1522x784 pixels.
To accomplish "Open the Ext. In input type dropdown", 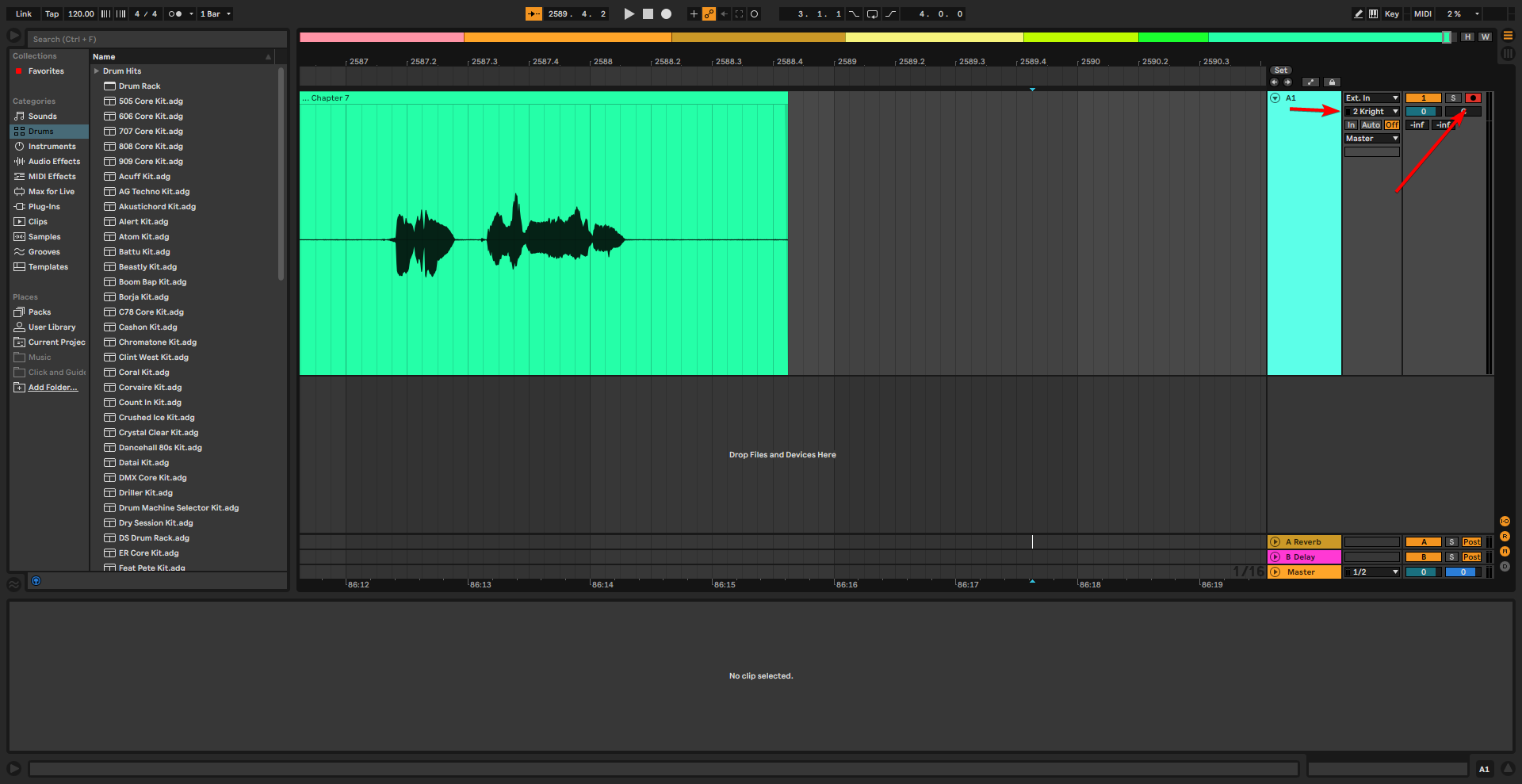I will point(1371,98).
